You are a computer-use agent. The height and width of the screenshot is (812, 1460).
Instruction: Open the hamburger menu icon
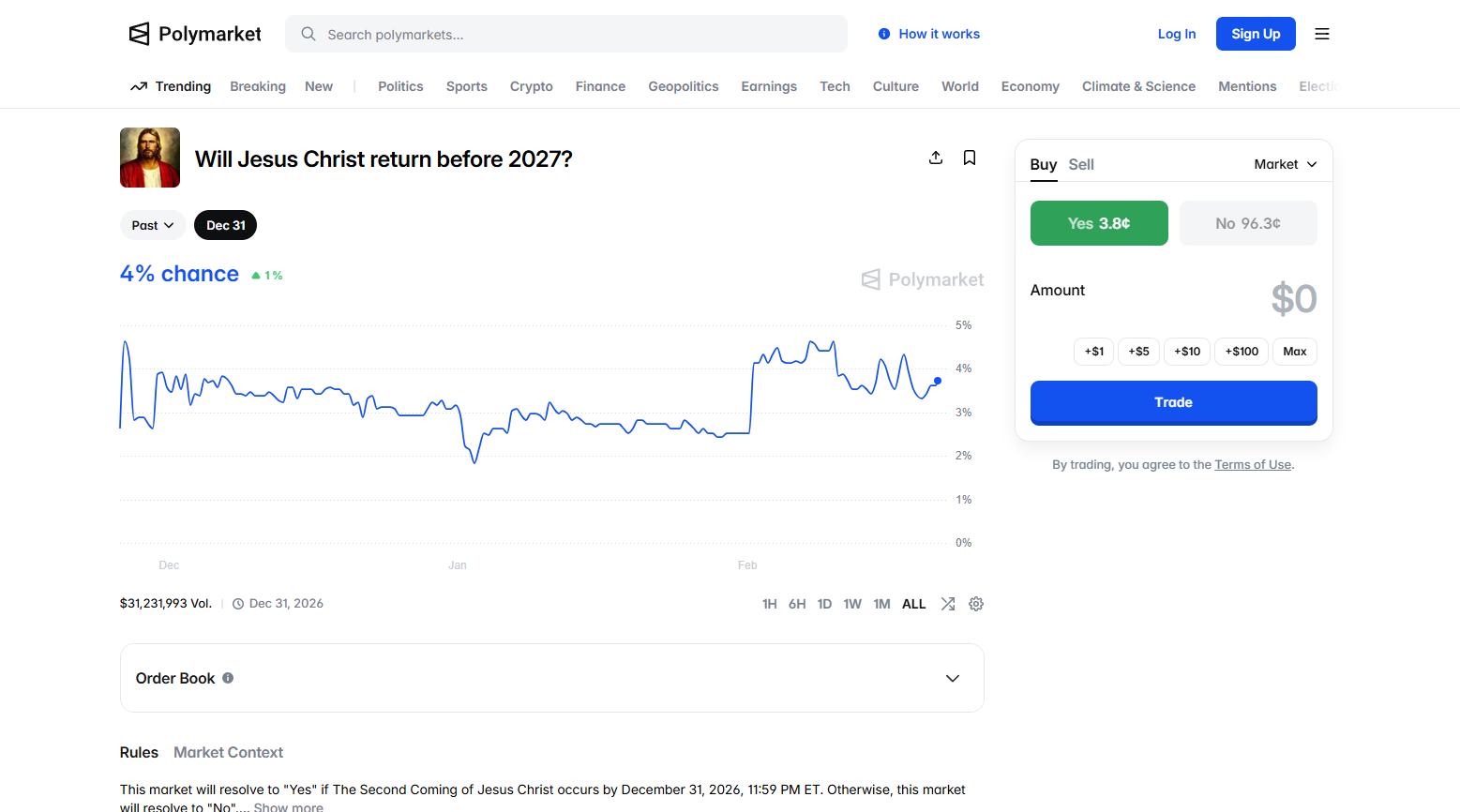point(1322,34)
